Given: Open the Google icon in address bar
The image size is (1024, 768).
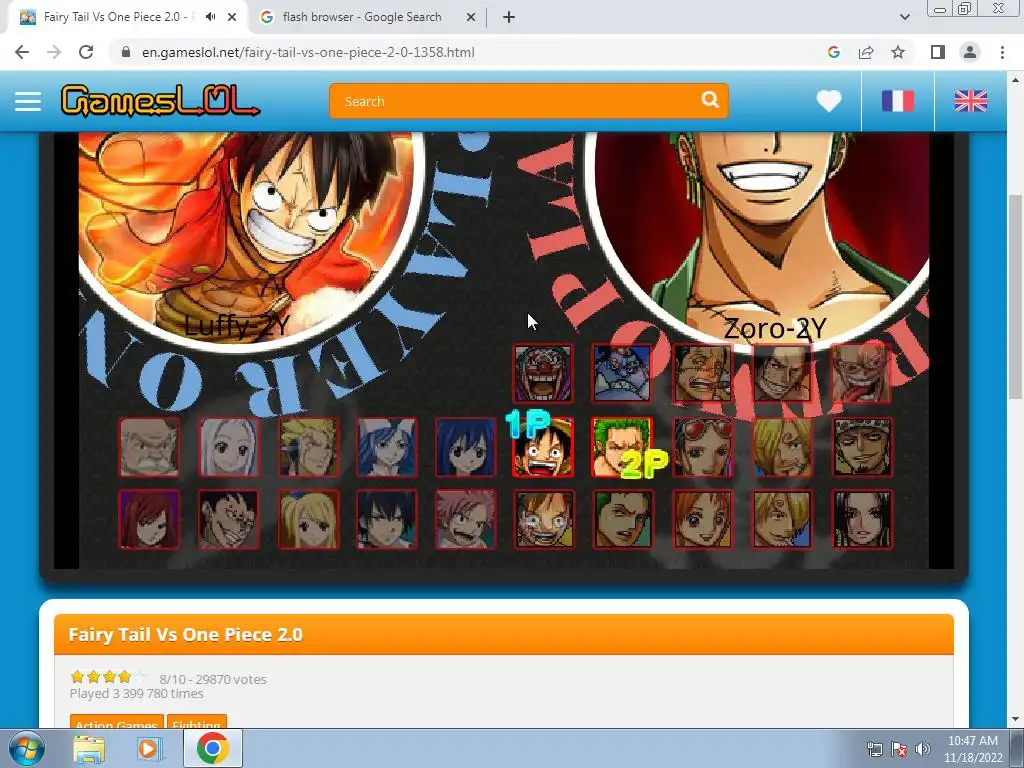Looking at the screenshot, I should (833, 52).
